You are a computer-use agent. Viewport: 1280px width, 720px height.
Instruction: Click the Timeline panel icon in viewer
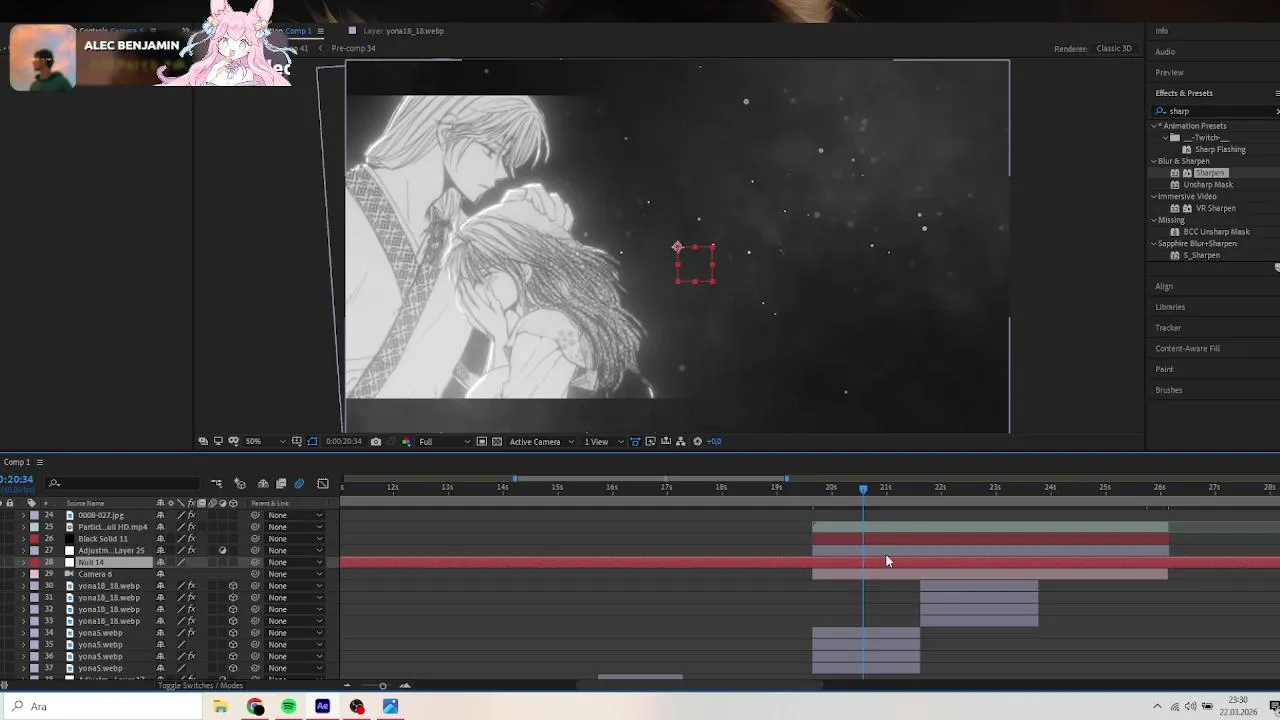tap(666, 441)
